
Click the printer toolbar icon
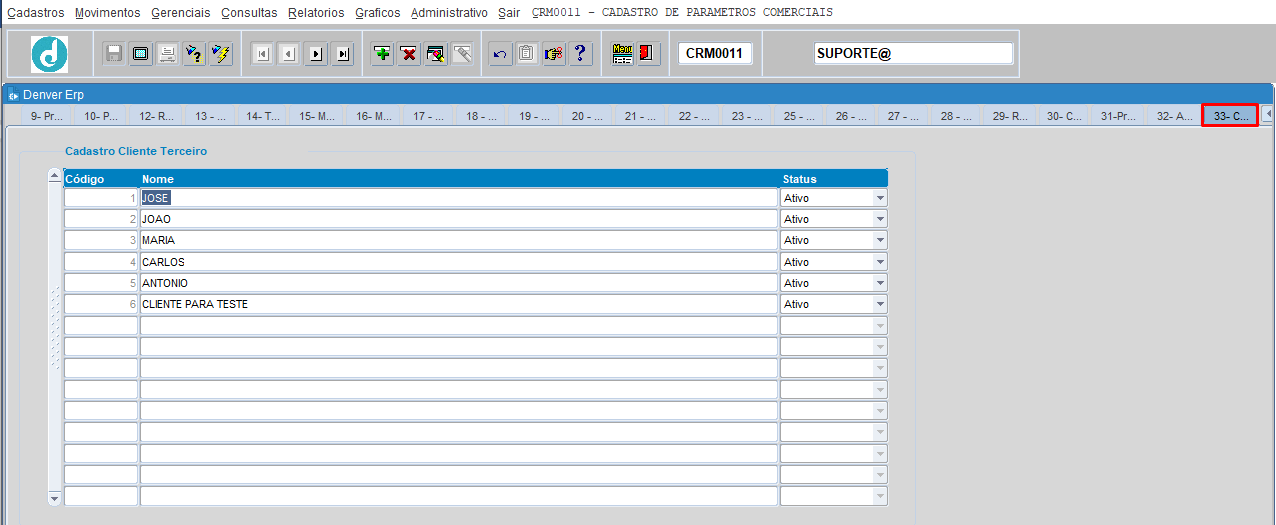(168, 54)
